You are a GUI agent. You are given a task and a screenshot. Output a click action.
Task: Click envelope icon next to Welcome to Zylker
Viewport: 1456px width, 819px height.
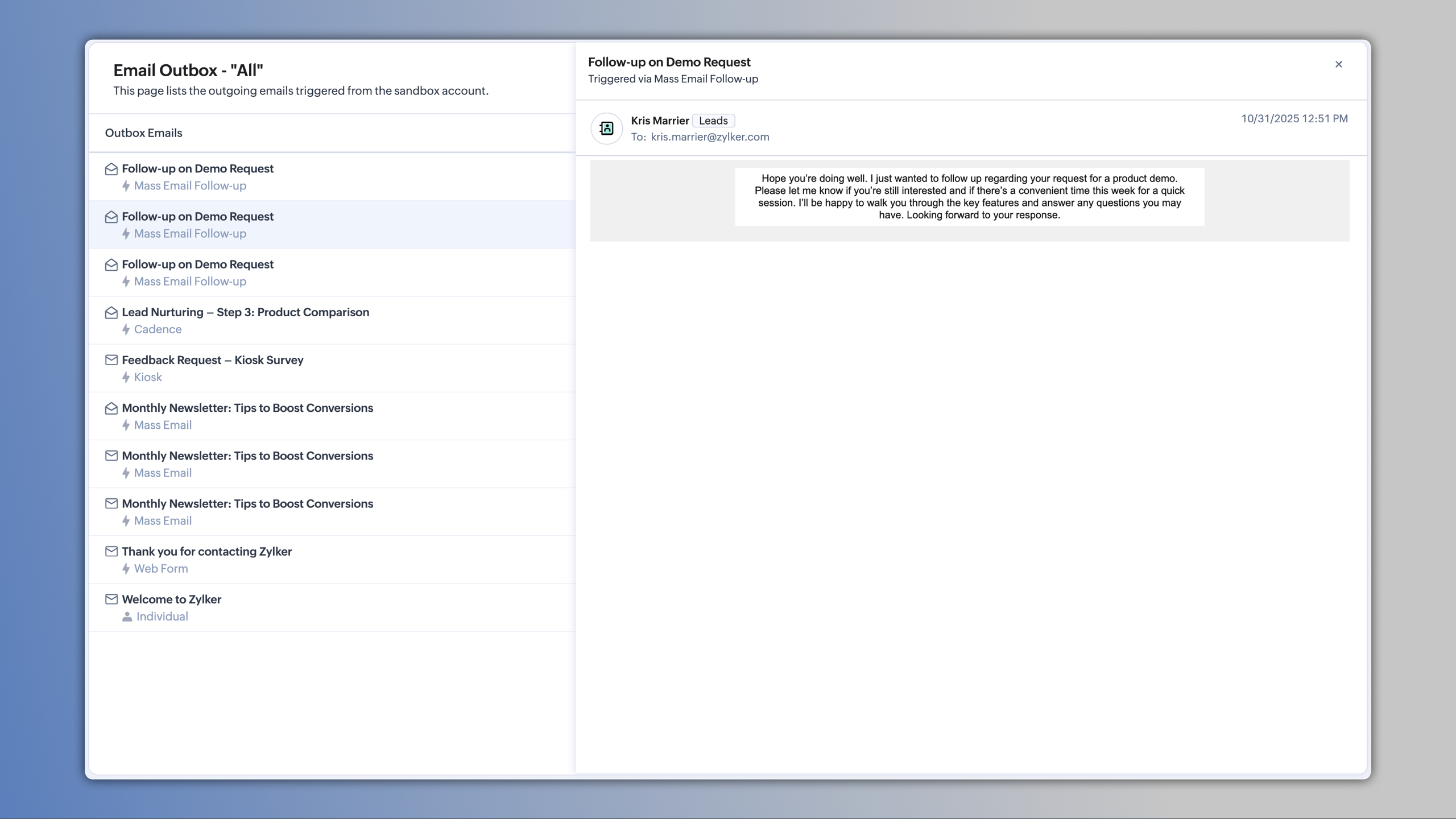tap(111, 599)
